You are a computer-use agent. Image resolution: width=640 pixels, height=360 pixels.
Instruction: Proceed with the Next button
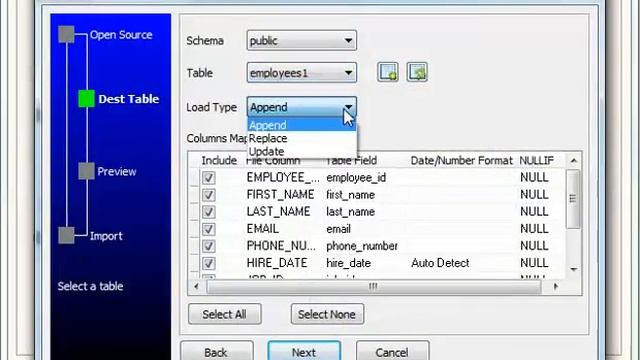304,351
